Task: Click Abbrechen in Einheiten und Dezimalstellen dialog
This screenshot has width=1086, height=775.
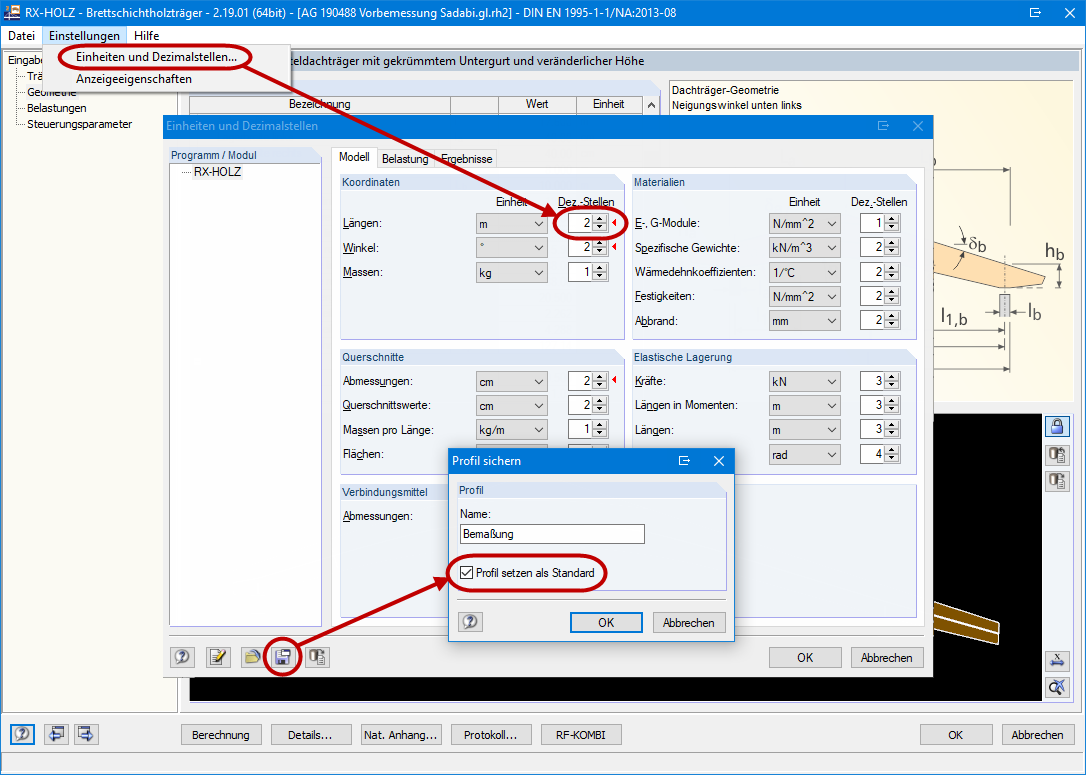Action: pos(887,657)
